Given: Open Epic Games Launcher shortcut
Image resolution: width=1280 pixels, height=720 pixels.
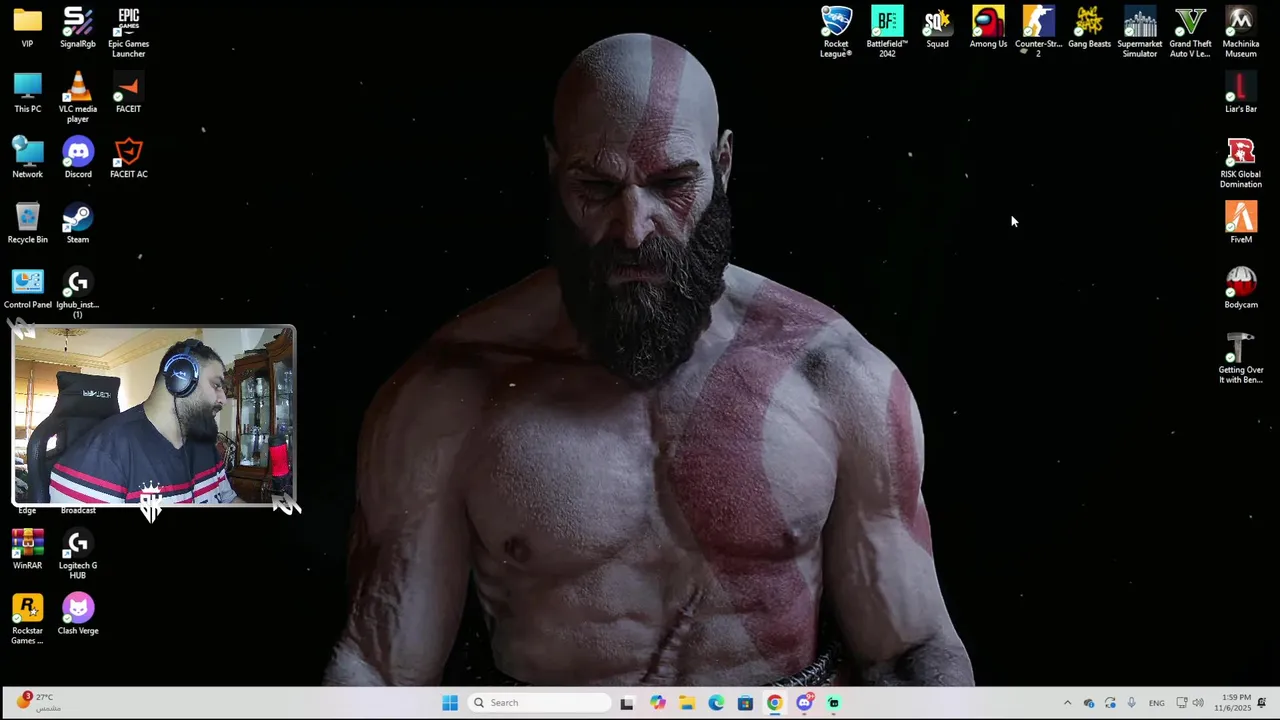Looking at the screenshot, I should point(128,32).
